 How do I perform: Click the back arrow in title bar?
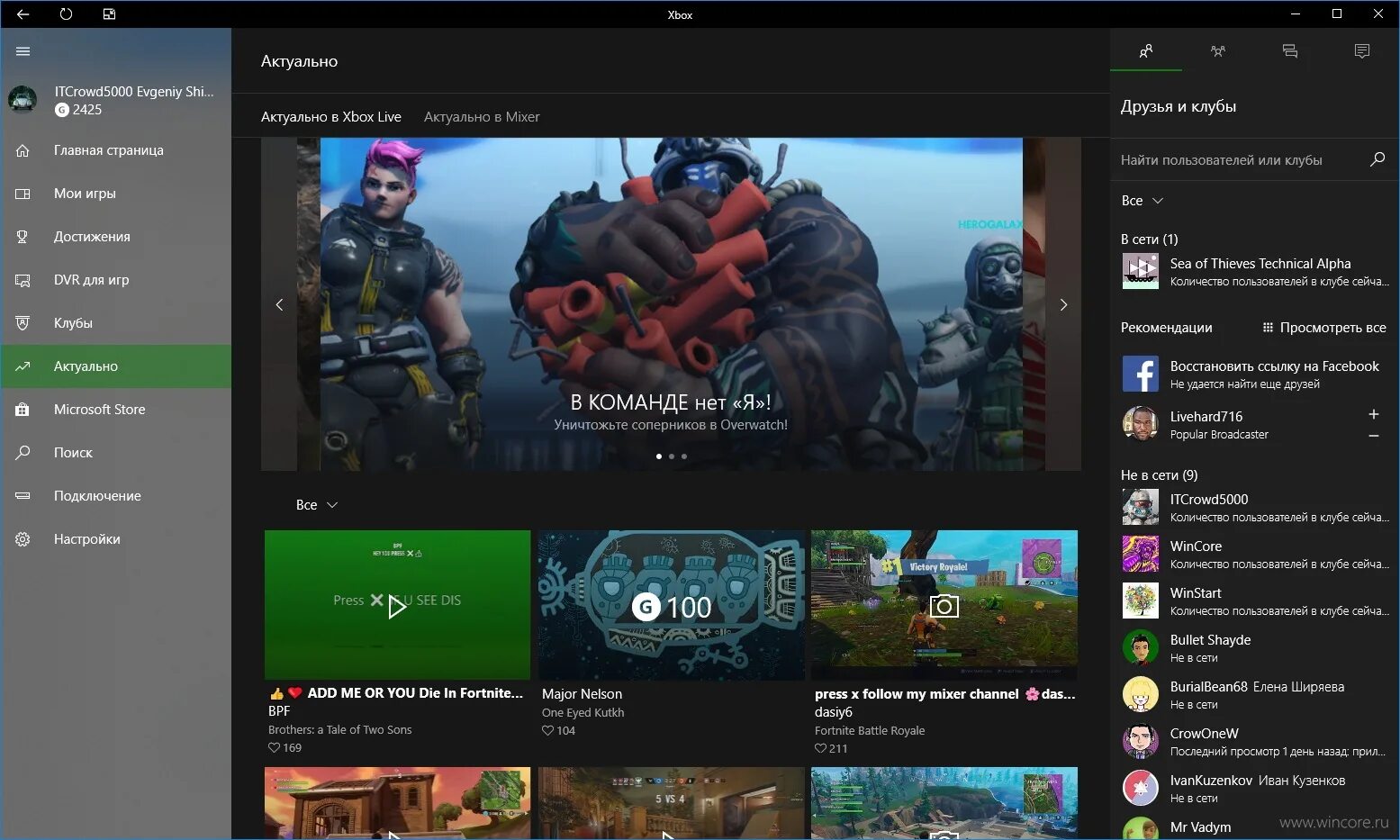coord(23,14)
